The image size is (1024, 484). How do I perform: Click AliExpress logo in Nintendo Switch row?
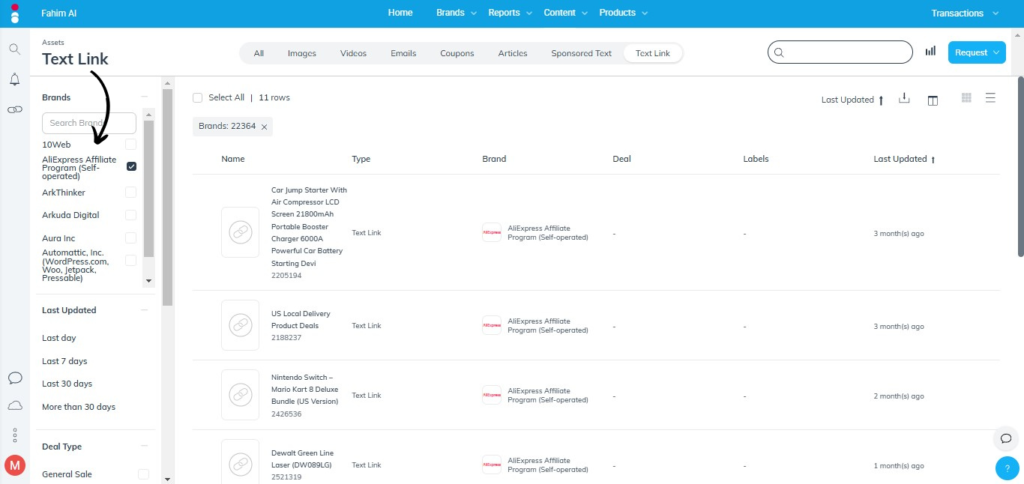click(x=491, y=395)
